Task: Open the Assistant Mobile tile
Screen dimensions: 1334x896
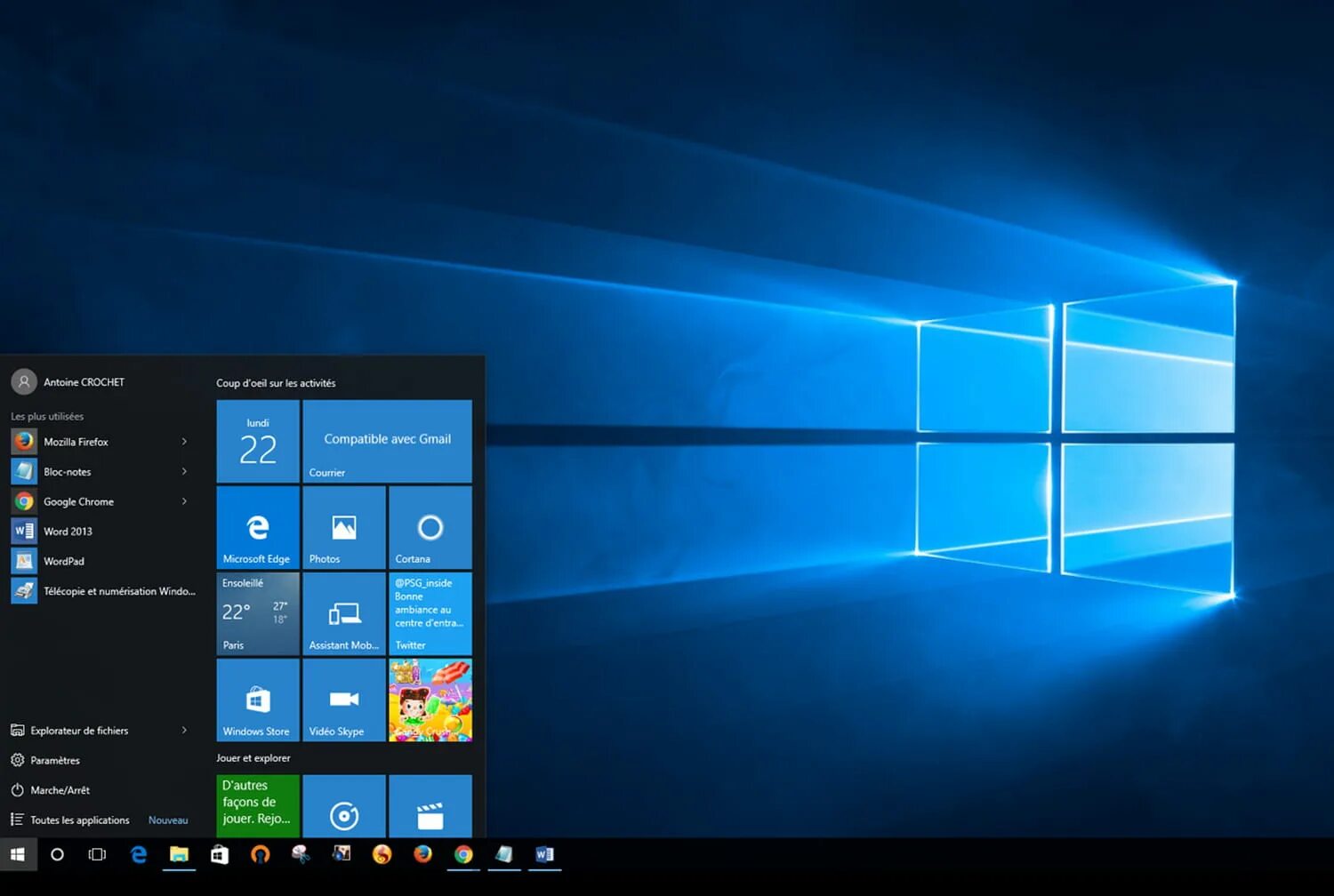Action: 344,613
